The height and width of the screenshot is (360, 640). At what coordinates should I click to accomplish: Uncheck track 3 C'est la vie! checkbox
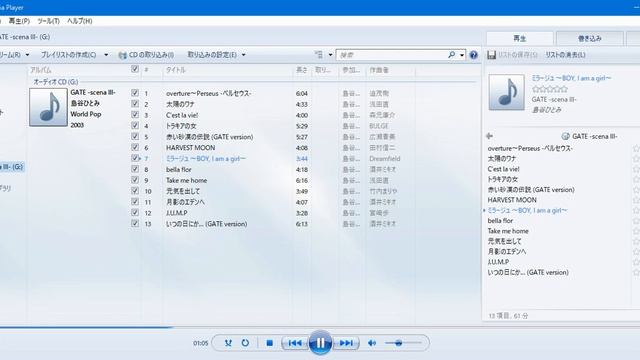point(135,115)
